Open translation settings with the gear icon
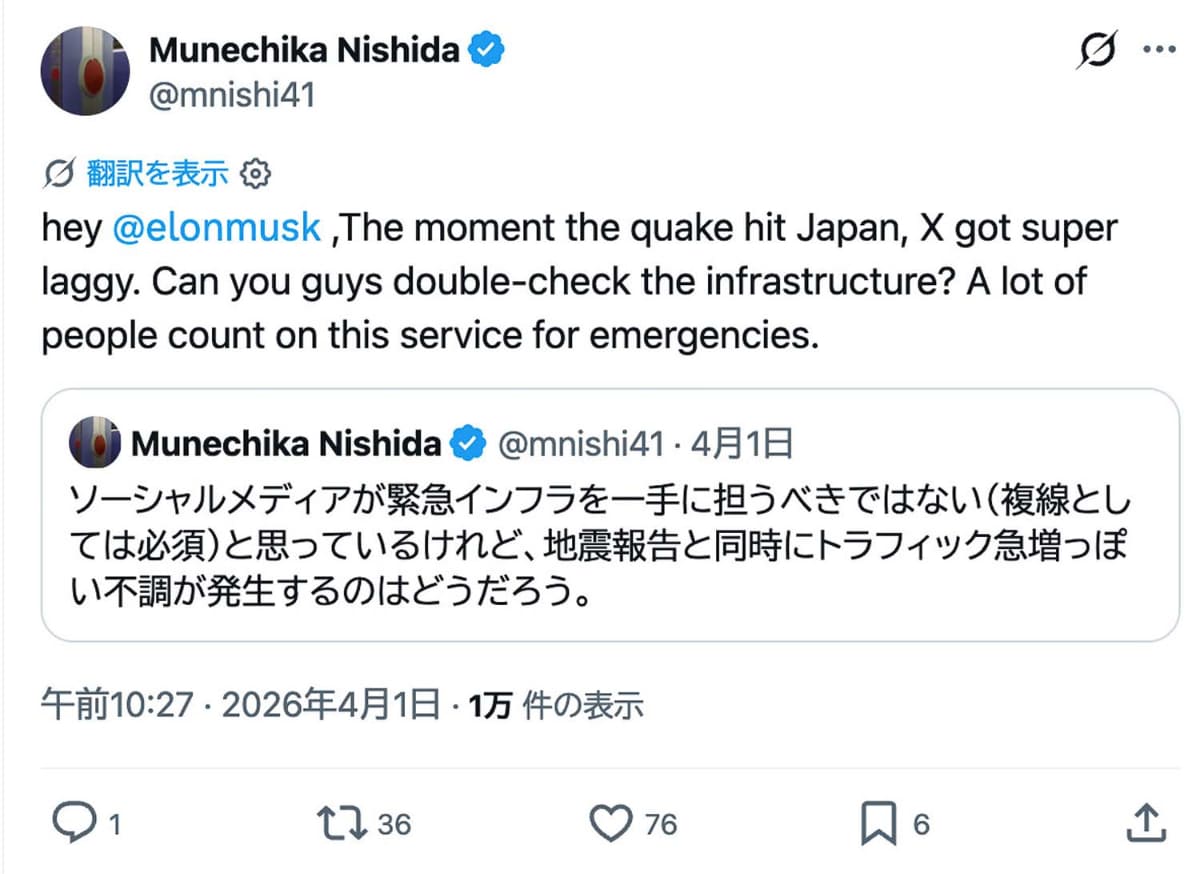The width and height of the screenshot is (1200, 874). coord(256,172)
